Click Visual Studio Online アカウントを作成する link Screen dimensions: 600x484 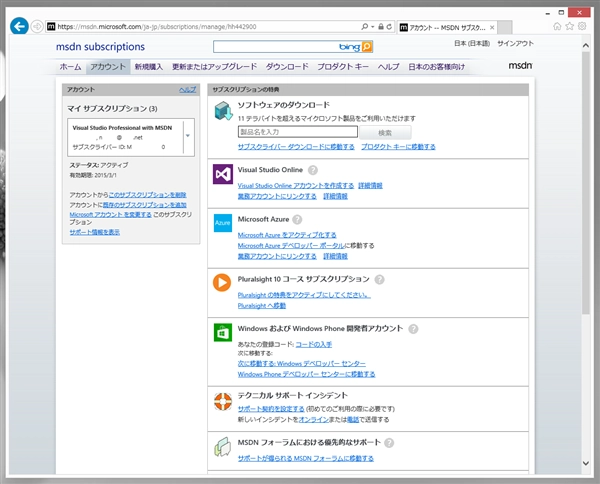click(296, 186)
